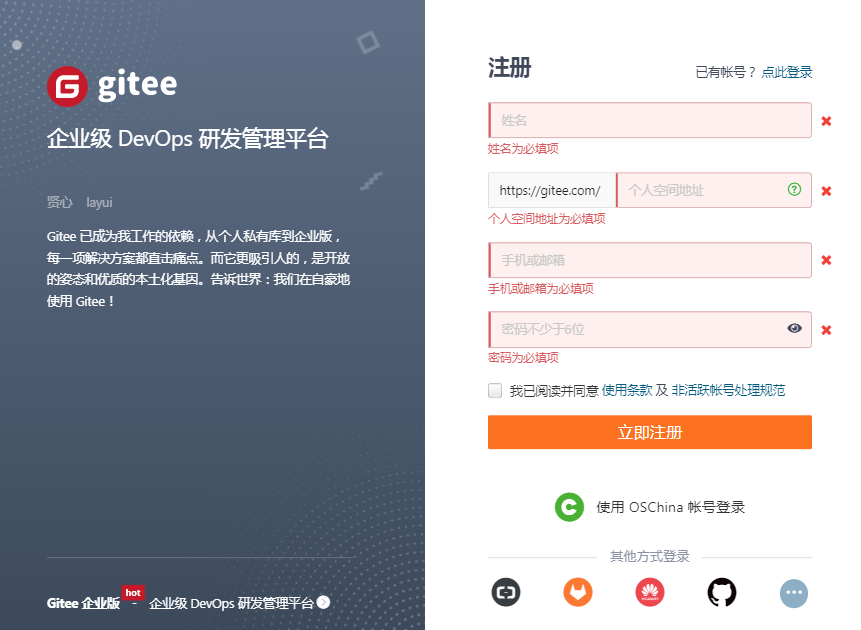Click the 密码为必填项 error message
Image resolution: width=861 pixels, height=630 pixels.
[523, 358]
